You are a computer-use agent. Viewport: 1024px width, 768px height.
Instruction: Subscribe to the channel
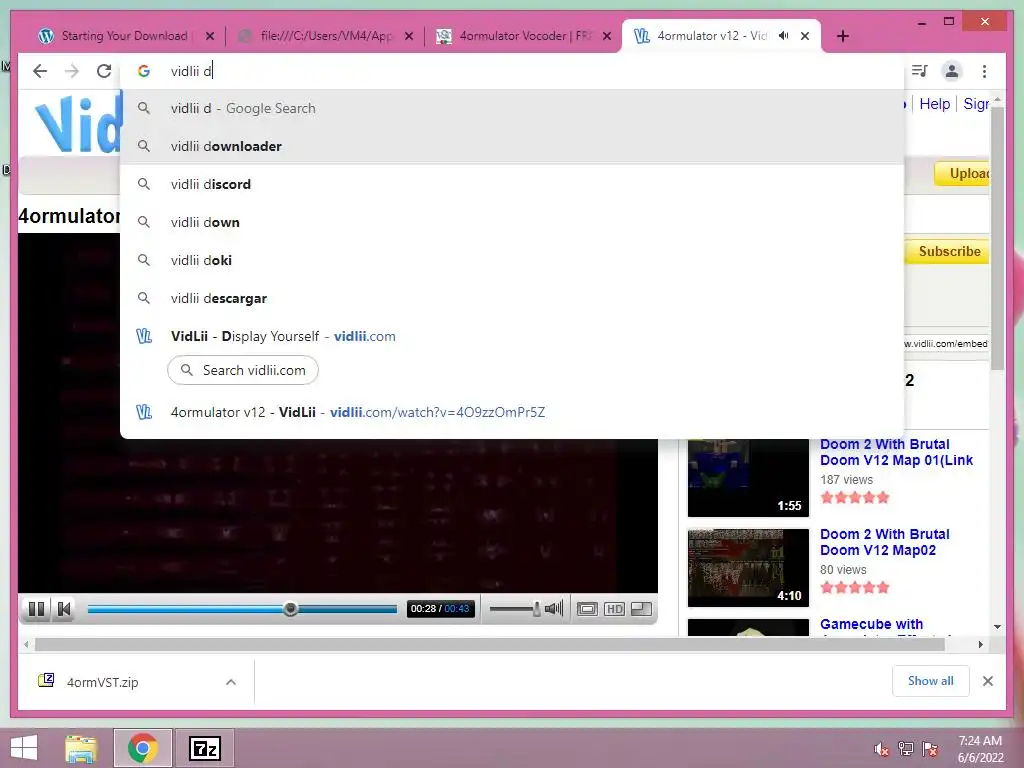948,251
